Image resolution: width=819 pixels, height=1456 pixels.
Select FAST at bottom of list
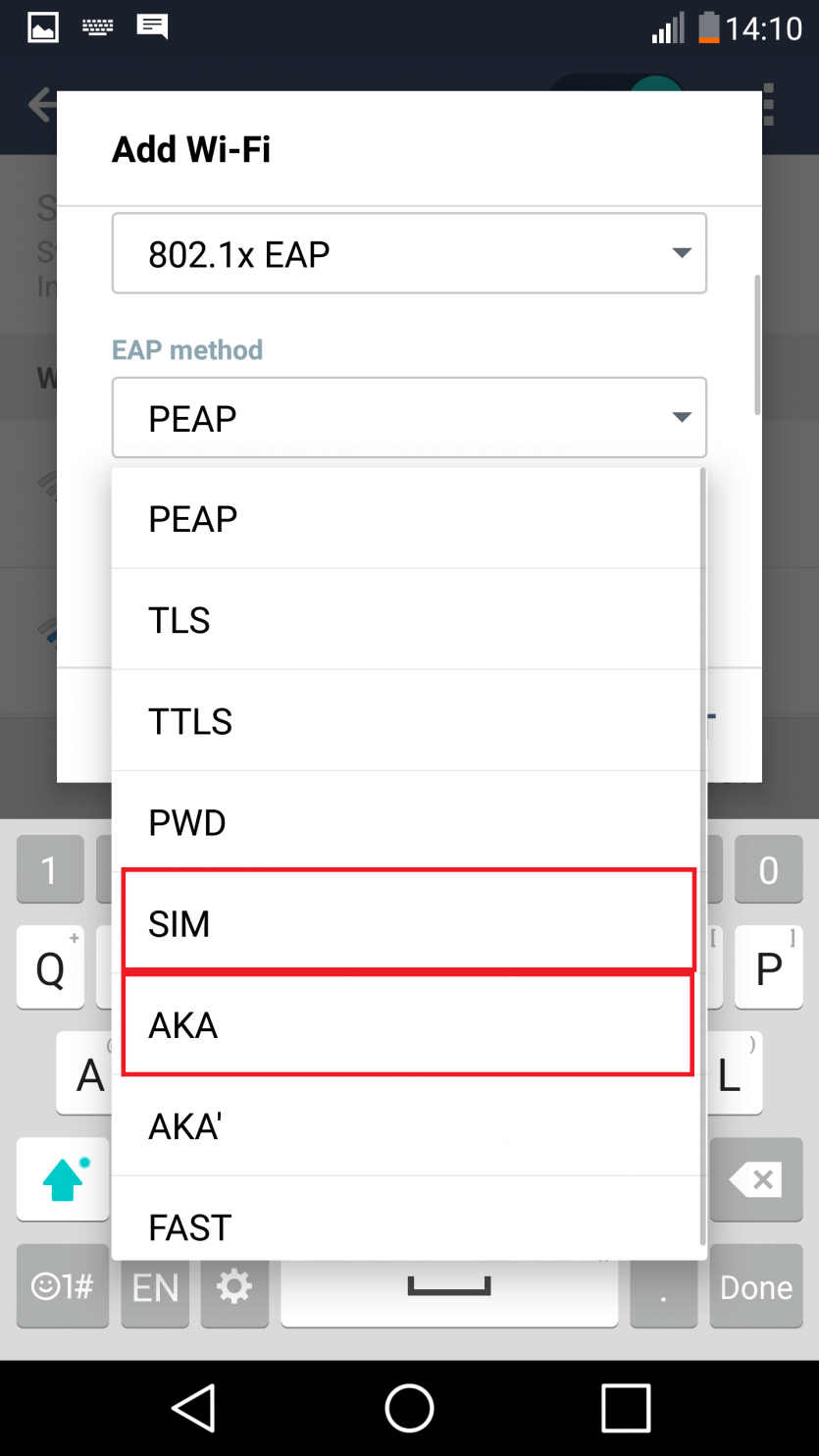(408, 1226)
